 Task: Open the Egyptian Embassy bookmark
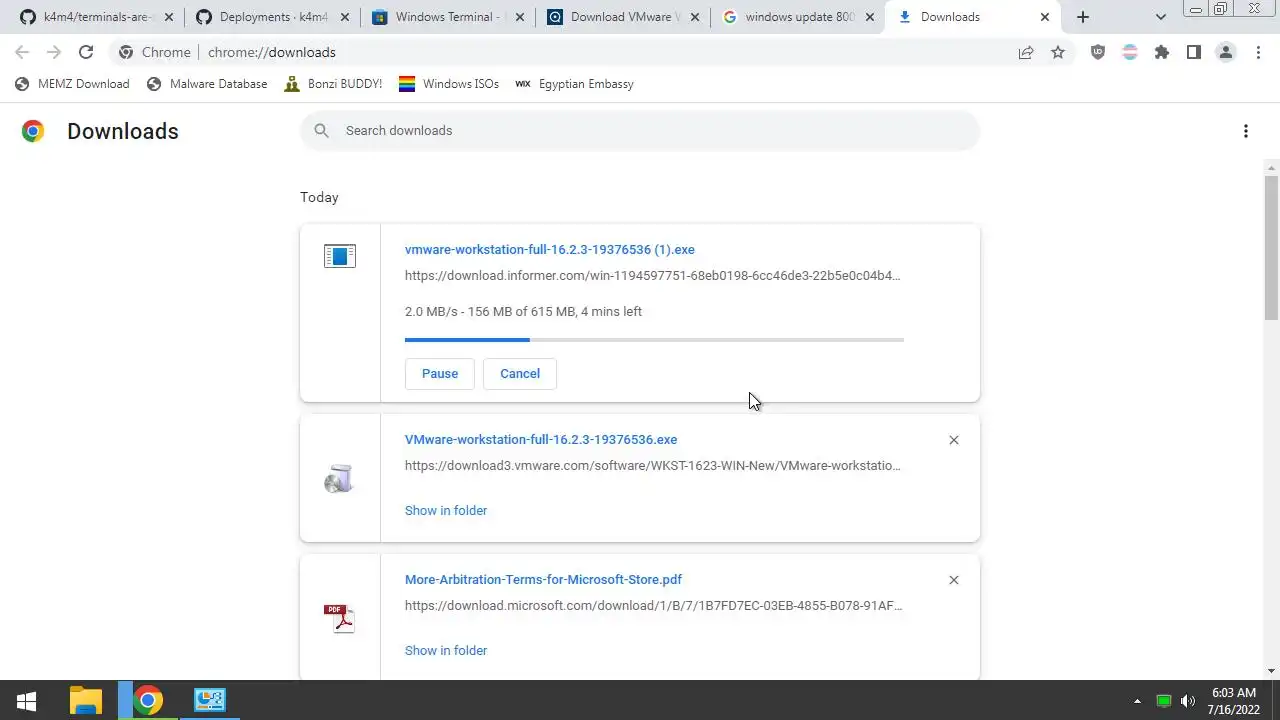click(574, 84)
